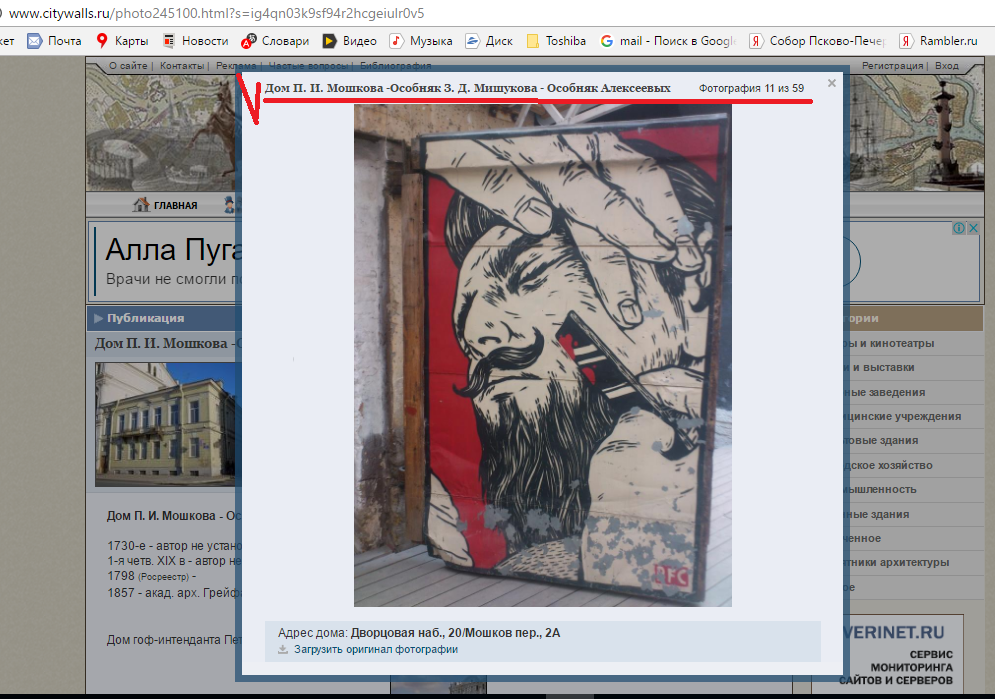
Task: Click the 1798 (Росреестр) line
Action: (x=152, y=576)
